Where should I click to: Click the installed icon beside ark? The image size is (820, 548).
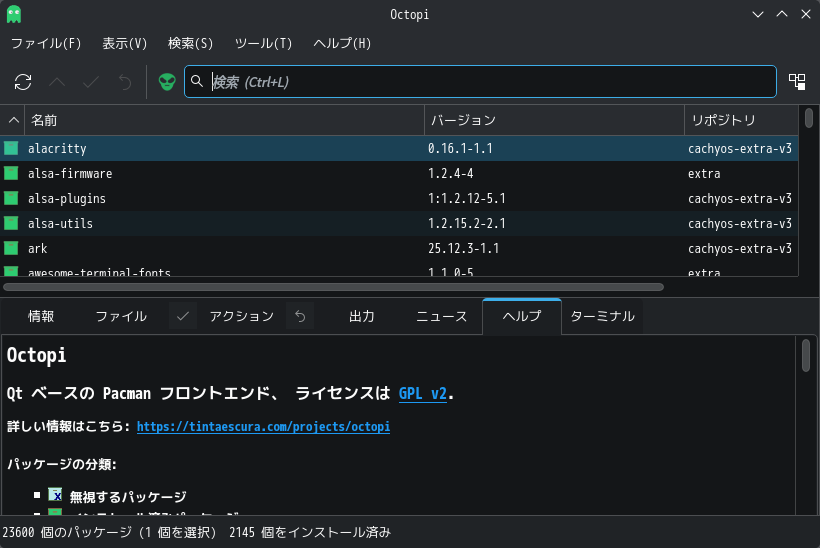11,248
